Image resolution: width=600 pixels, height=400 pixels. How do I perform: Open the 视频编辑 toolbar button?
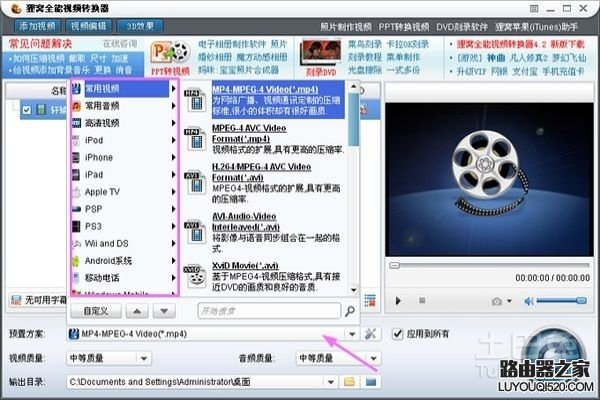[88, 26]
